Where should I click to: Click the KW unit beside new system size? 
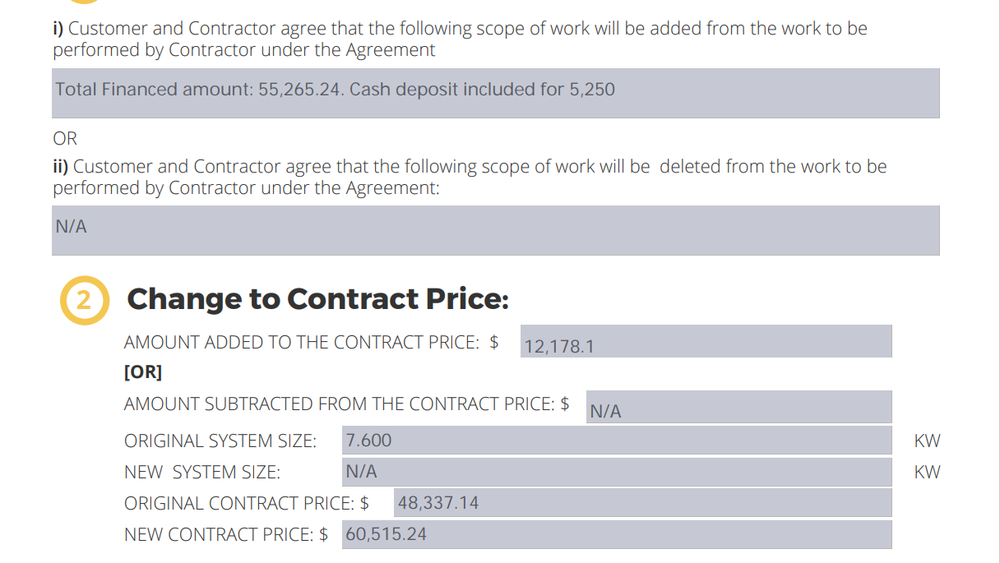927,472
